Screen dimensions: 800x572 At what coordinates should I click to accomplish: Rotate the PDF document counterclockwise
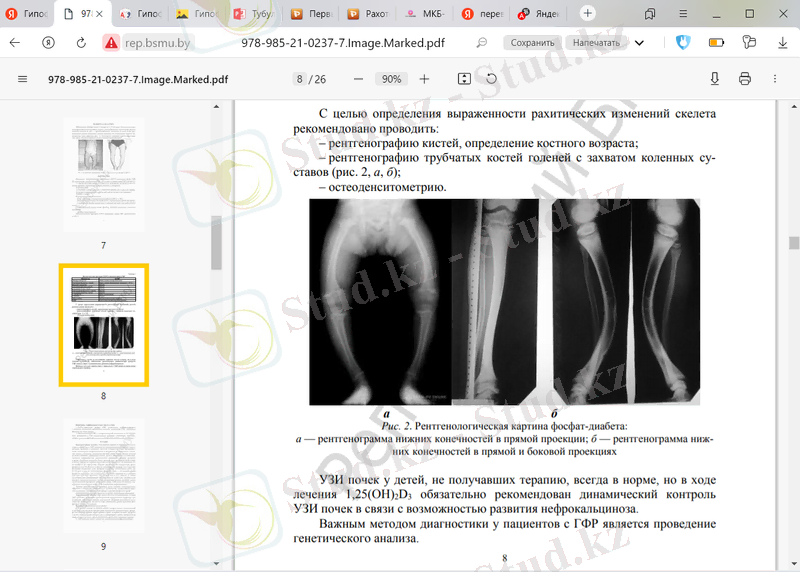point(491,79)
